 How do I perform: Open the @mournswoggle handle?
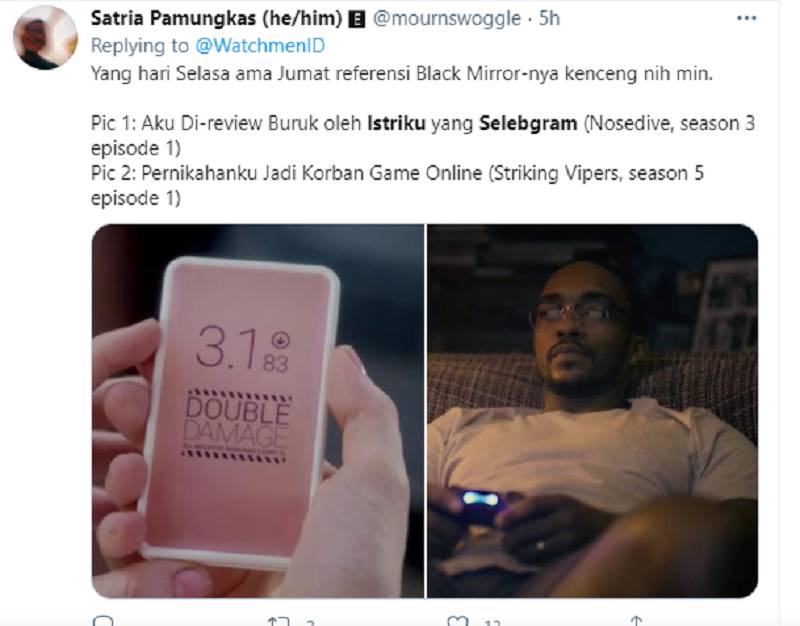tap(446, 18)
